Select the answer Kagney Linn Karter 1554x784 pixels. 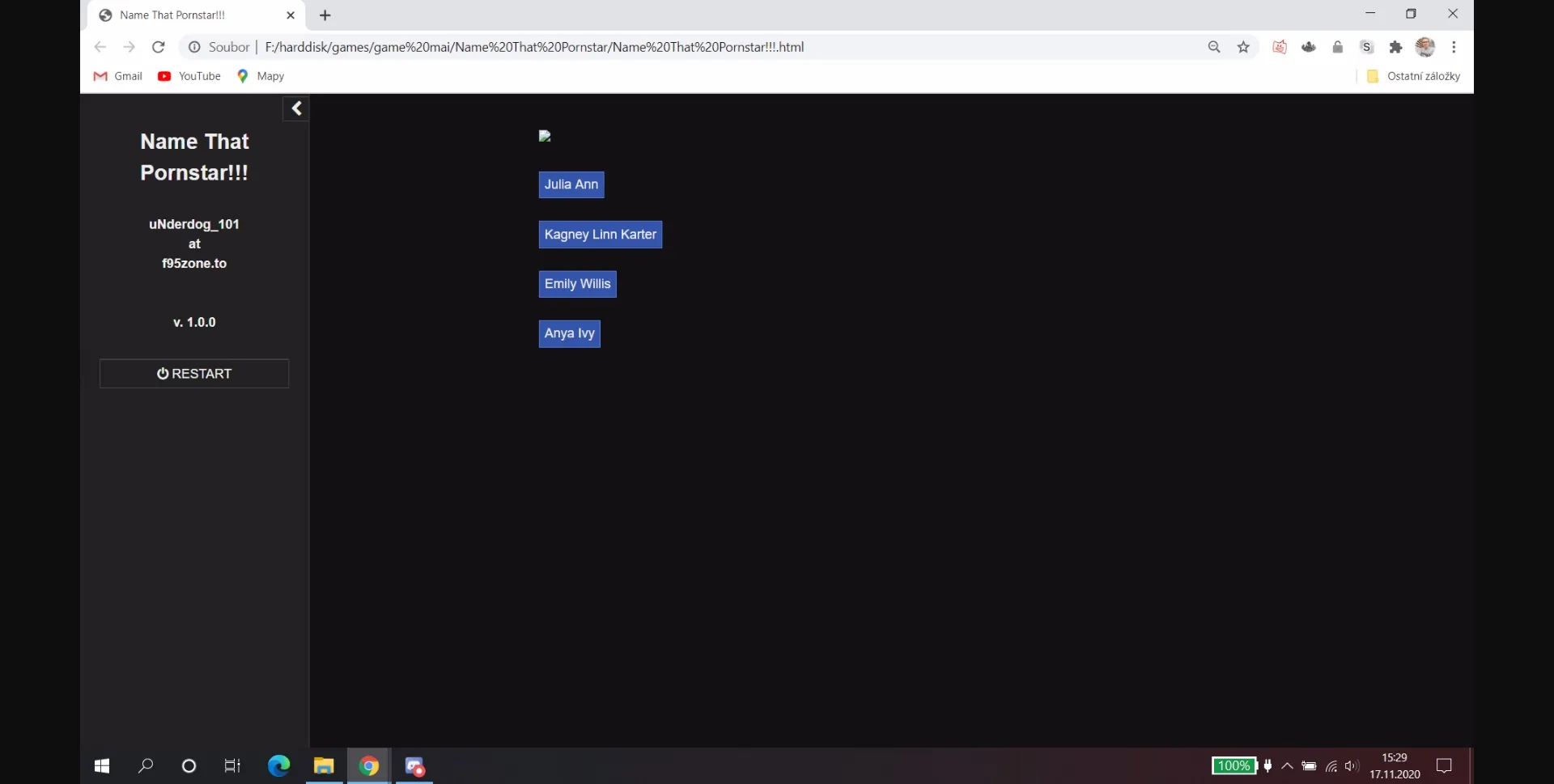point(600,234)
